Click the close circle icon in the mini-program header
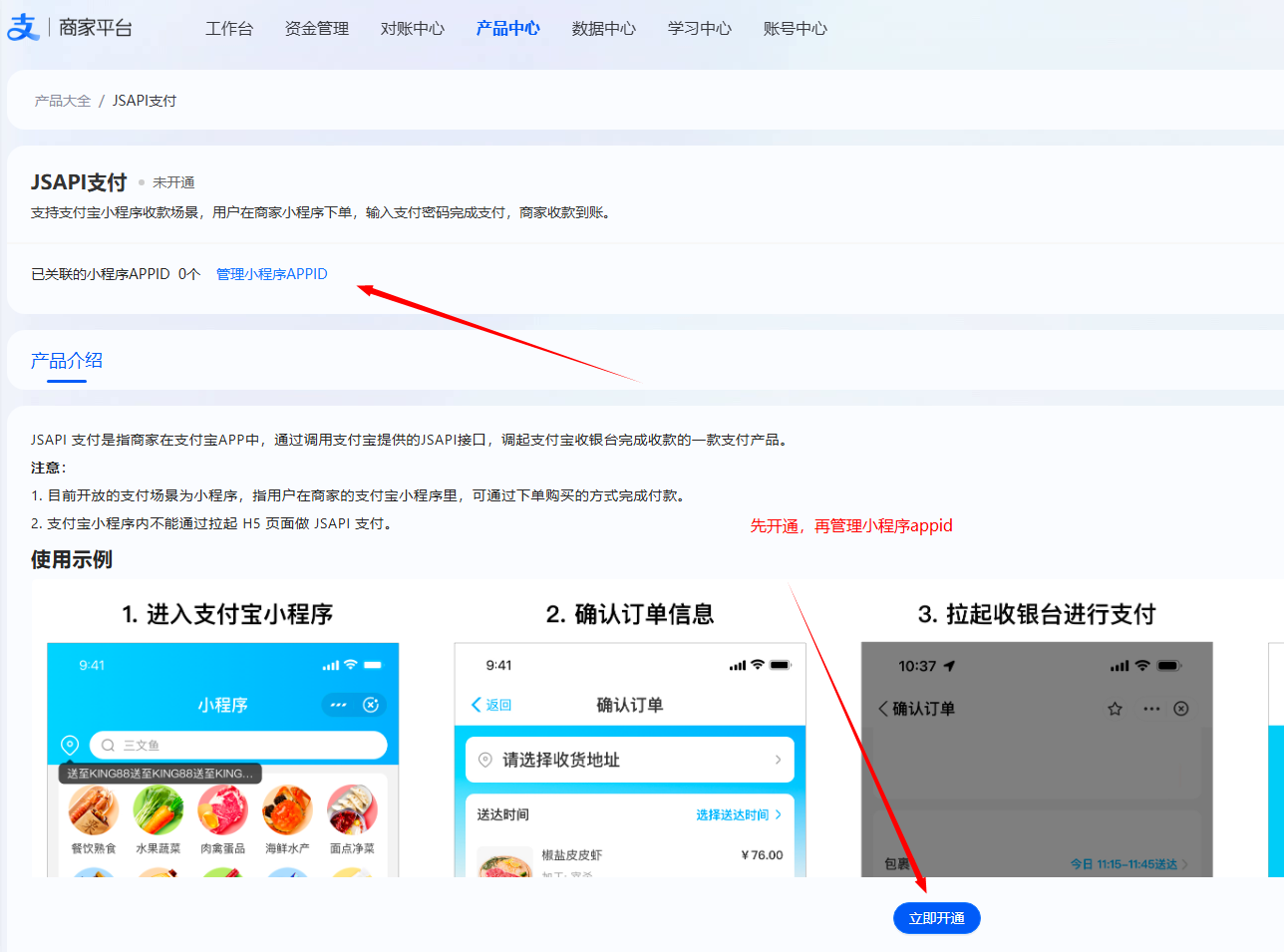Image resolution: width=1284 pixels, height=952 pixels. click(x=371, y=705)
